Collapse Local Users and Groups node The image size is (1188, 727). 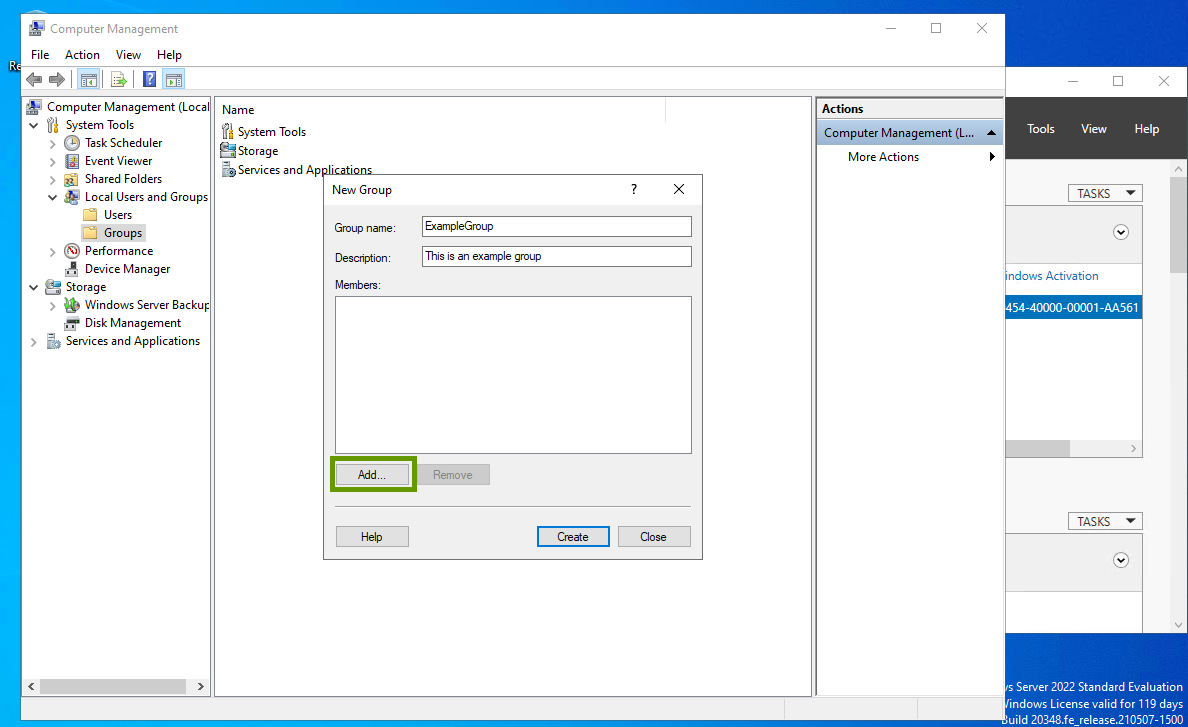(53, 197)
